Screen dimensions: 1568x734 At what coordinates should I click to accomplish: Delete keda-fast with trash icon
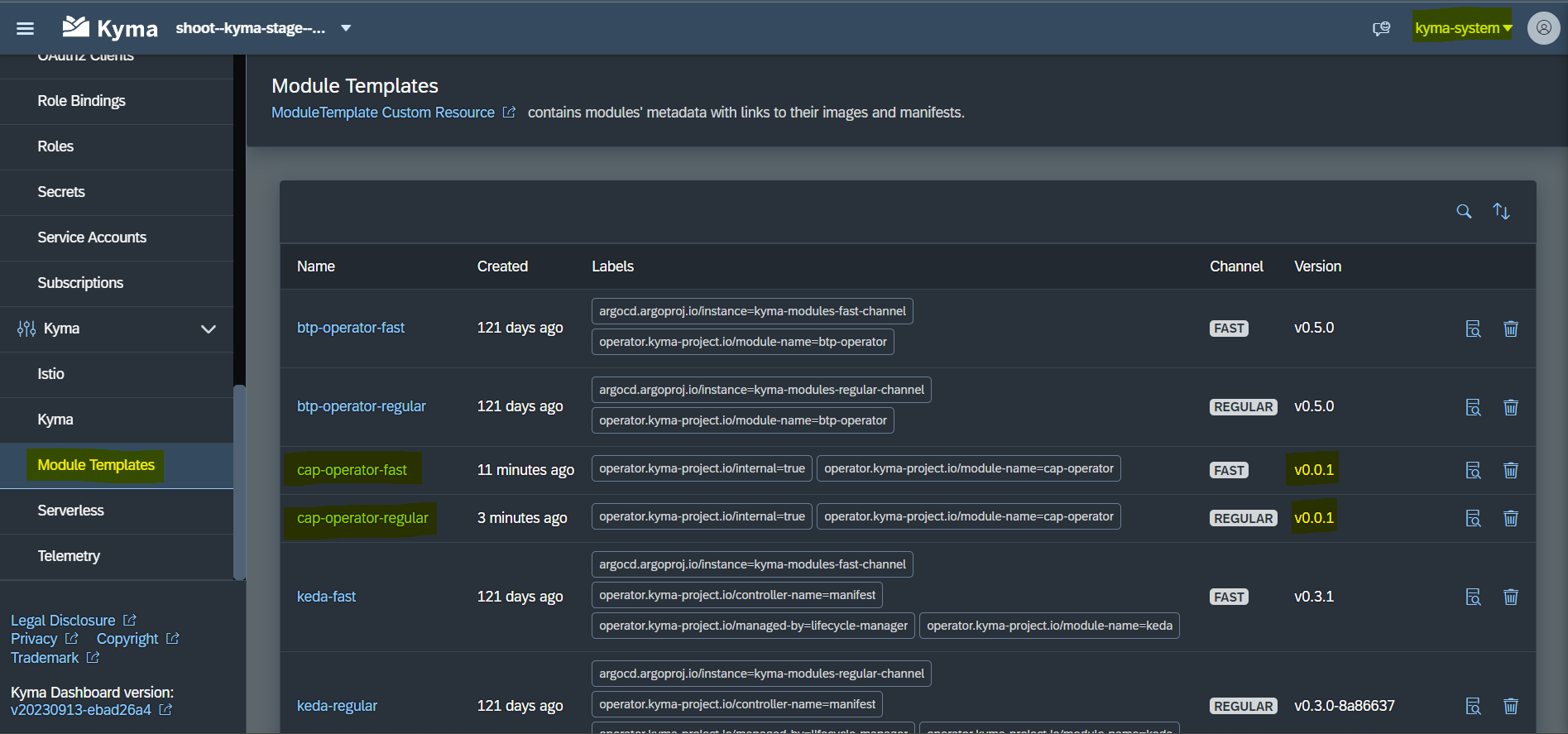tap(1510, 597)
